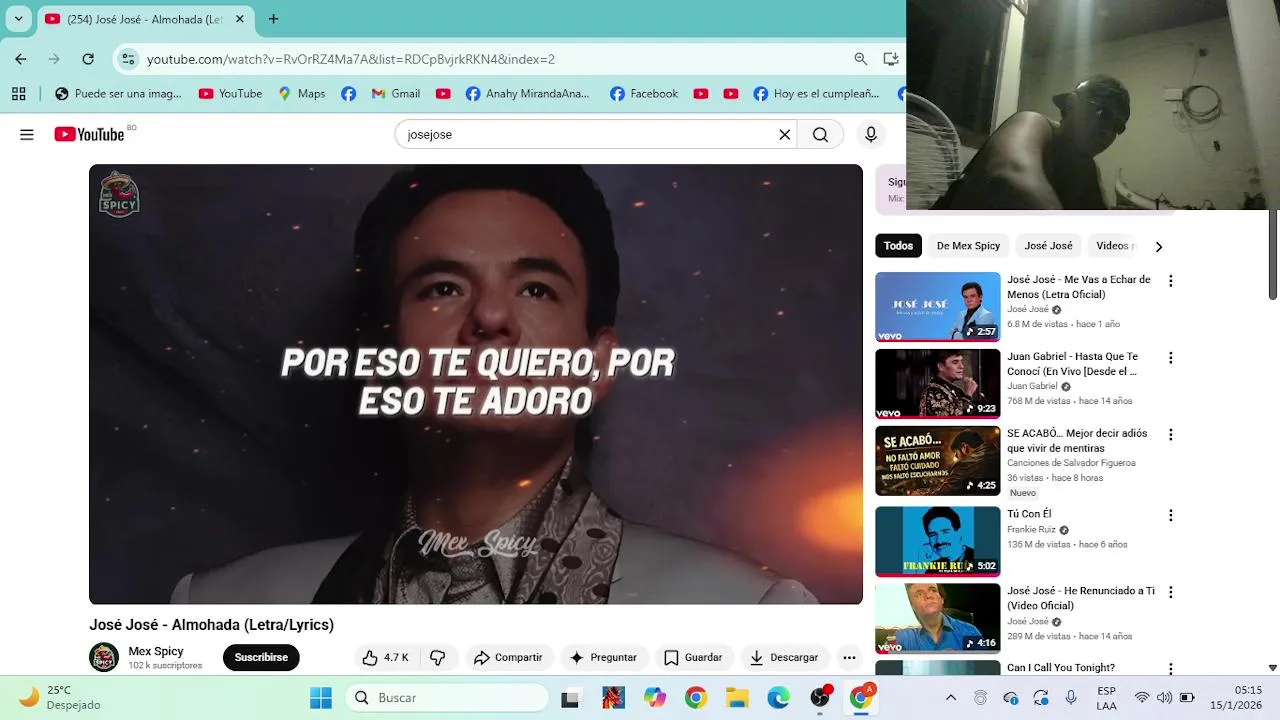This screenshot has height=720, width=1280.
Task: Like the video showing 4.7 K
Action: coord(386,657)
